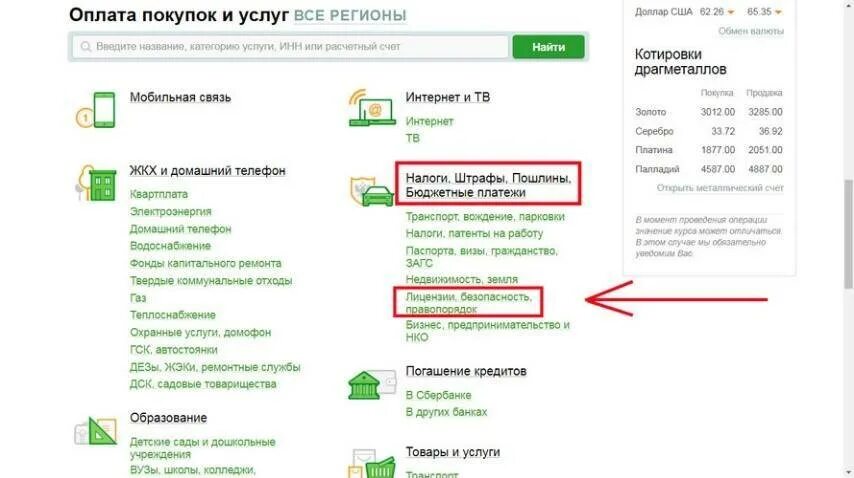Select Лицензии, безопасность, правопорядок link
854x478 pixels.
point(468,303)
